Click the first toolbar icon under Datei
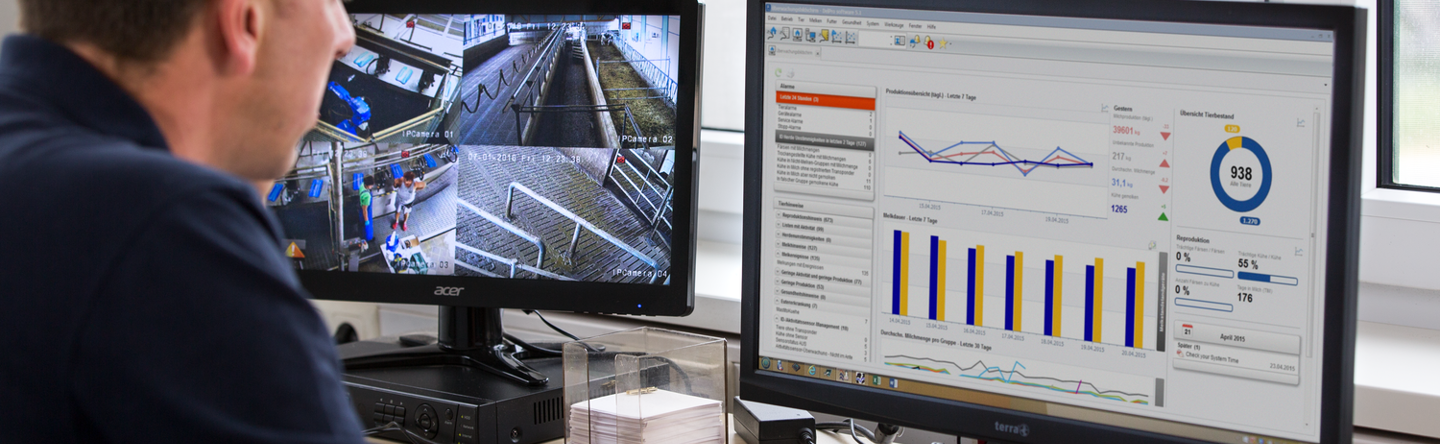Image resolution: width=1440 pixels, height=444 pixels. [772, 33]
